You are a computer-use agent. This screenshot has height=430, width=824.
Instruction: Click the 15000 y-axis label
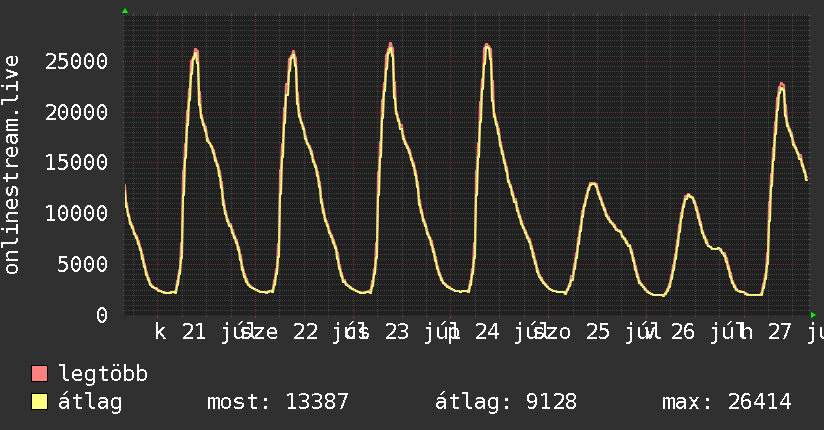76,162
